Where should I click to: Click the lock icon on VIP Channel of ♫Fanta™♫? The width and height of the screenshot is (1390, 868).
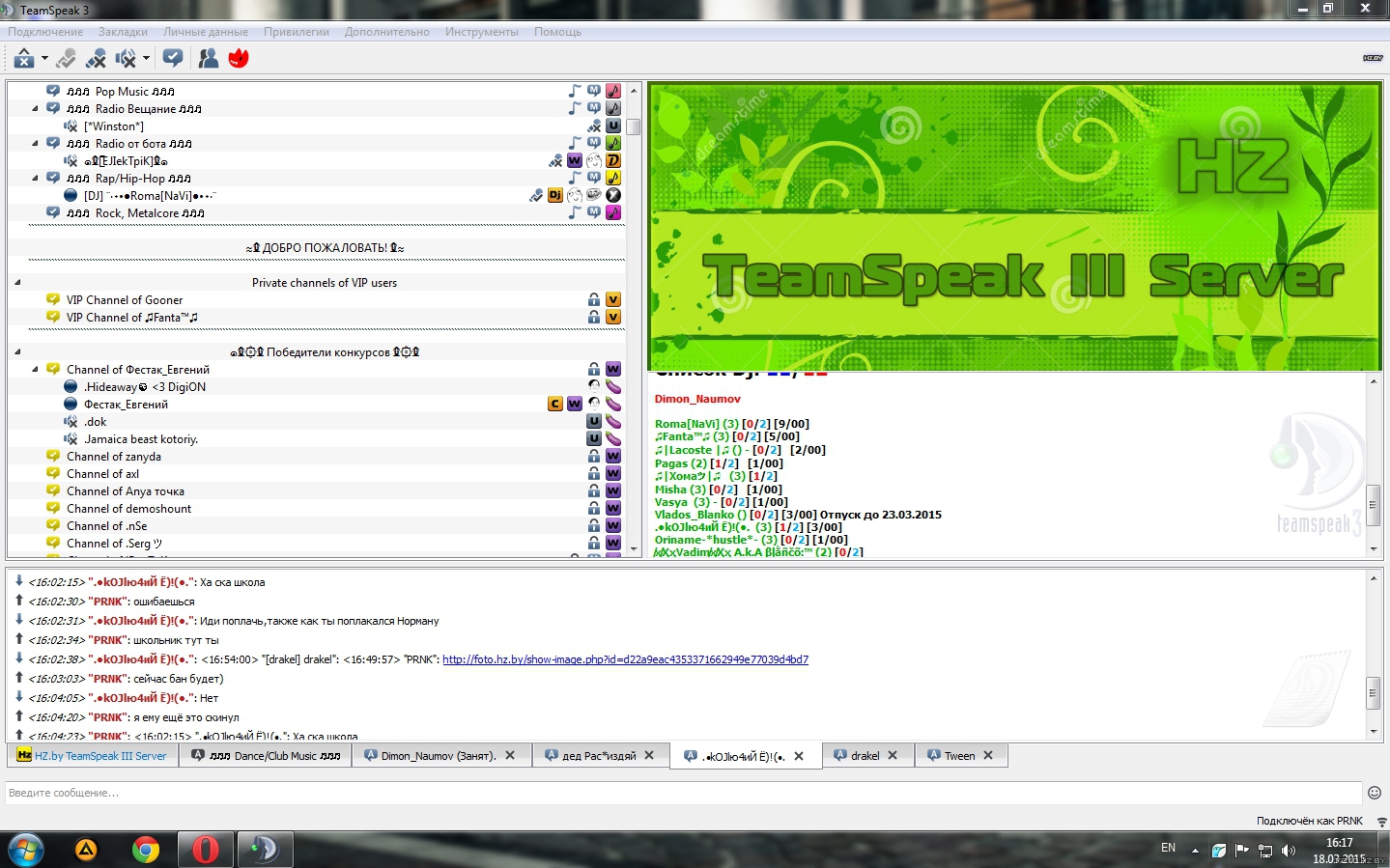[594, 318]
